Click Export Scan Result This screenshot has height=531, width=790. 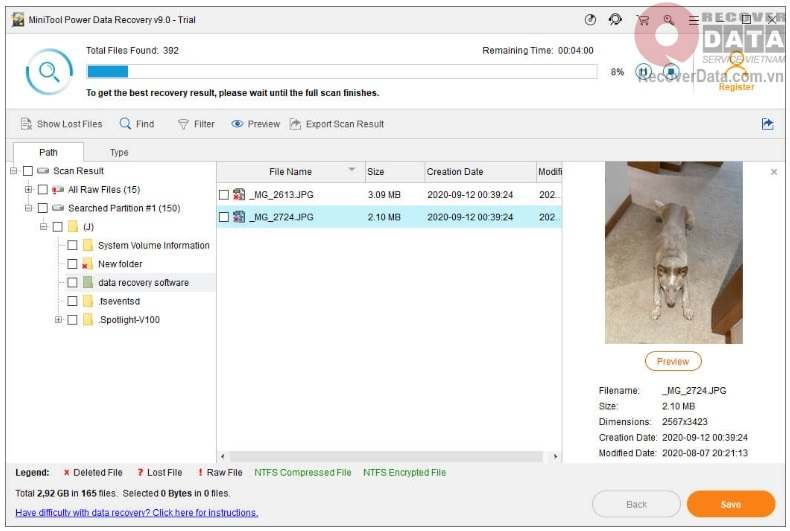[x=337, y=124]
